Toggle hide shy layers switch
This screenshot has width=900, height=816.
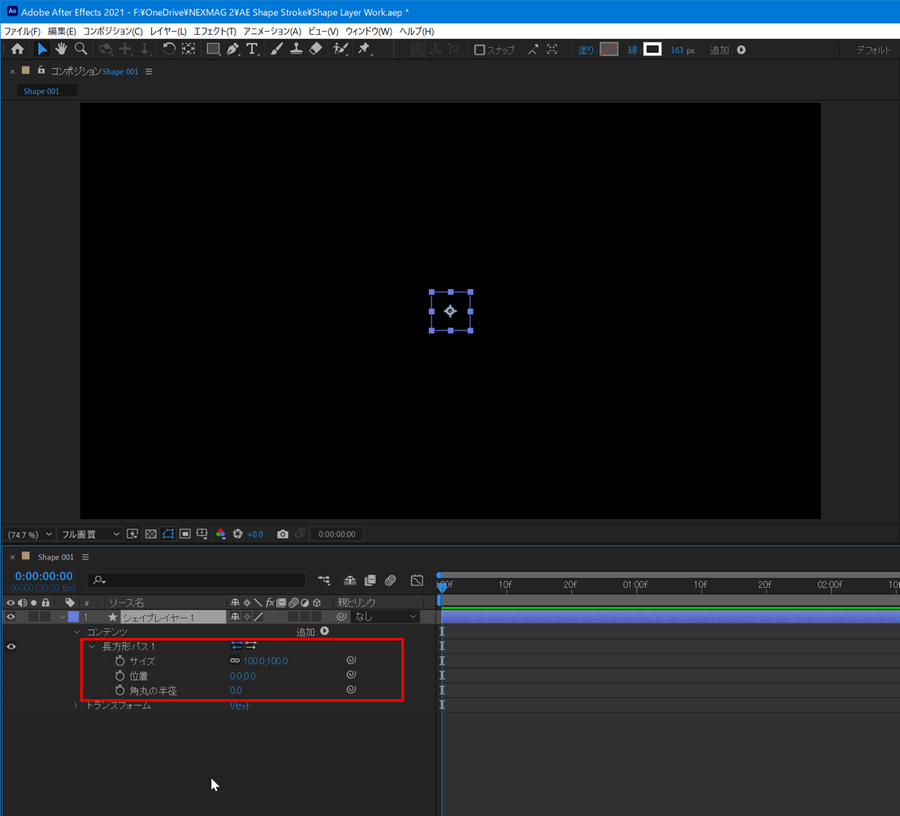350,581
